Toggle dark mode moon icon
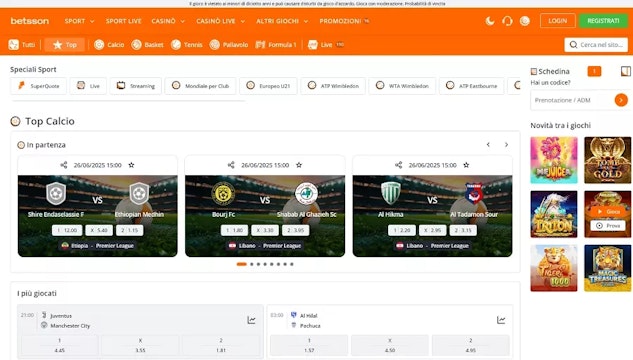The height and width of the screenshot is (360, 633). pyautogui.click(x=490, y=21)
